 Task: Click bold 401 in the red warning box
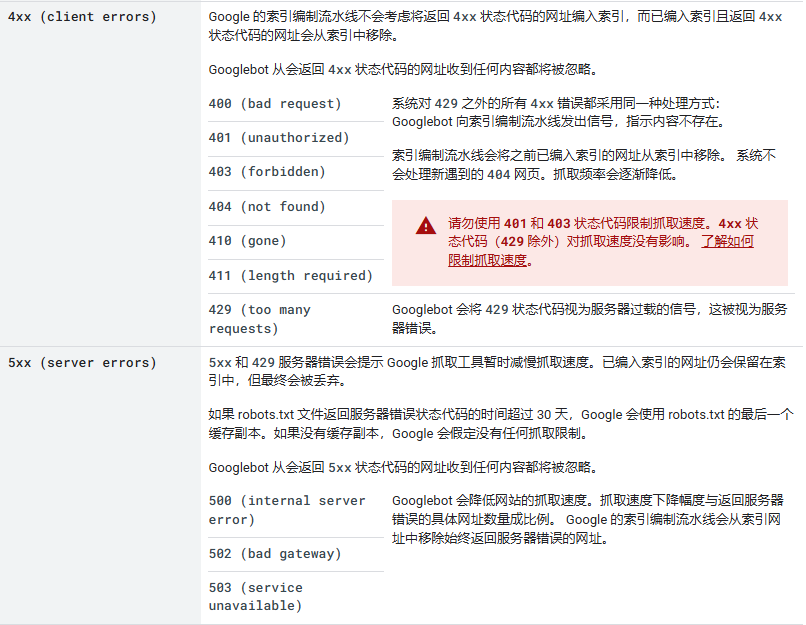click(515, 223)
